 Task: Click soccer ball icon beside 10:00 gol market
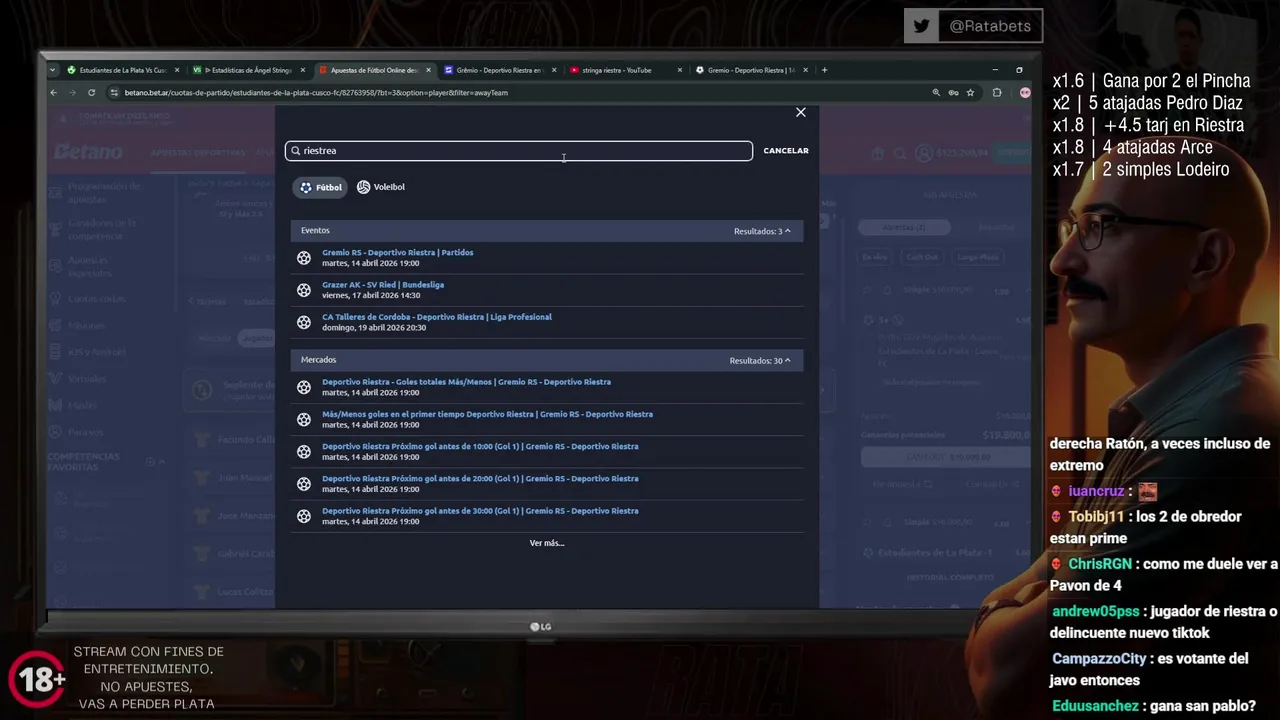click(304, 452)
